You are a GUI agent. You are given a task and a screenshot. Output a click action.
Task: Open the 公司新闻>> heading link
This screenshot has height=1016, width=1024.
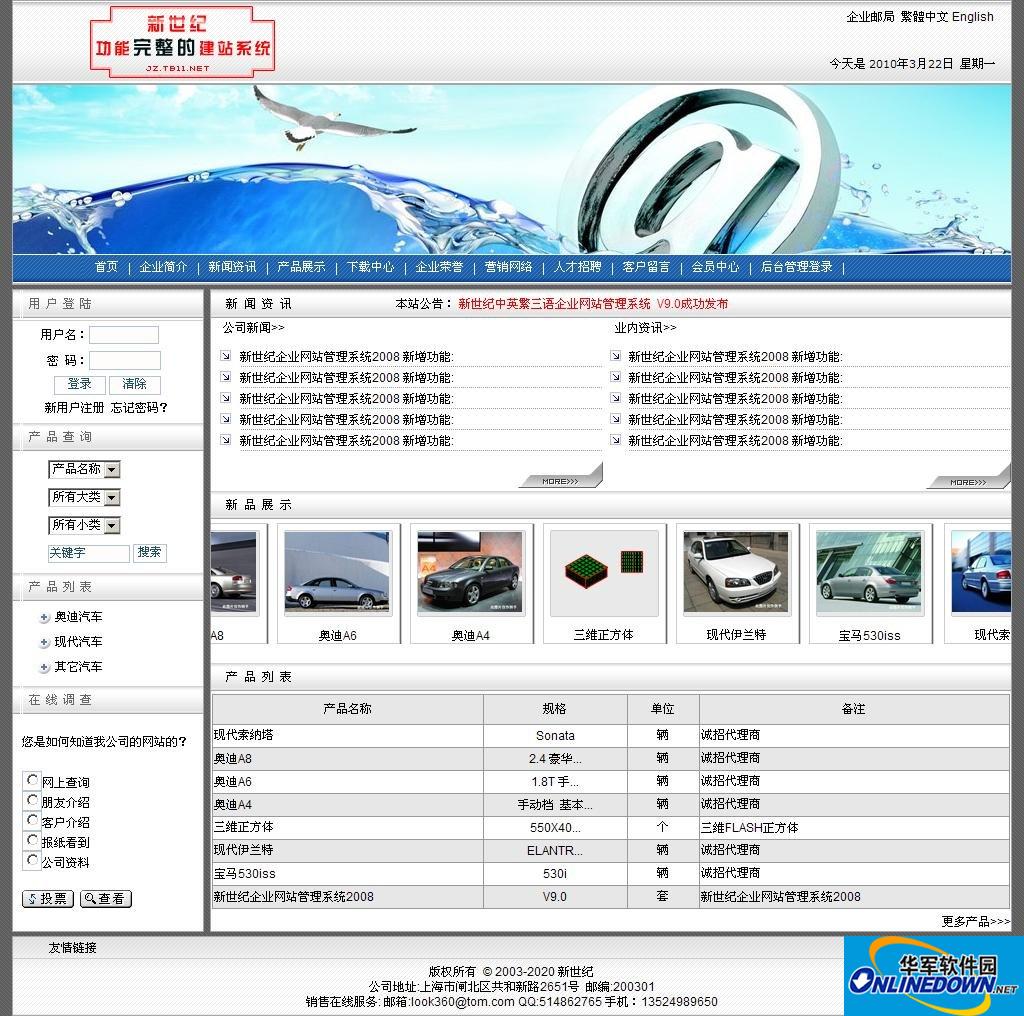tap(253, 328)
